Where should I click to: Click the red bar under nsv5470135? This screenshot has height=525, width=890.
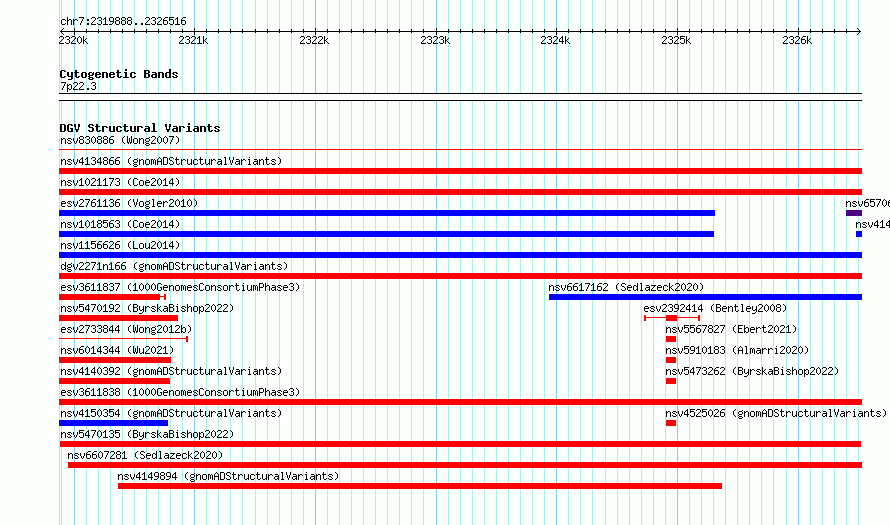coord(460,444)
